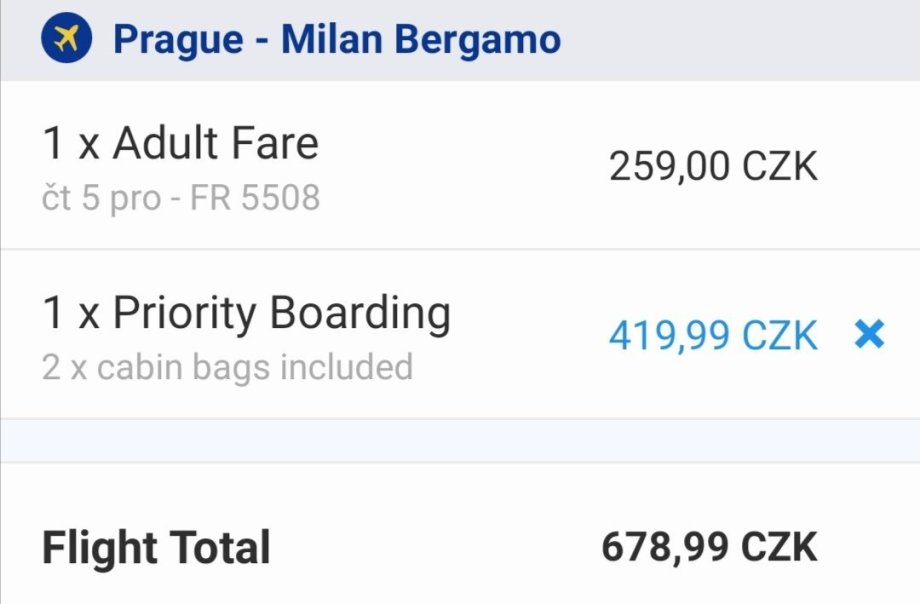Click the 2 x cabin bags included note
The width and height of the screenshot is (920, 604).
coord(227,367)
